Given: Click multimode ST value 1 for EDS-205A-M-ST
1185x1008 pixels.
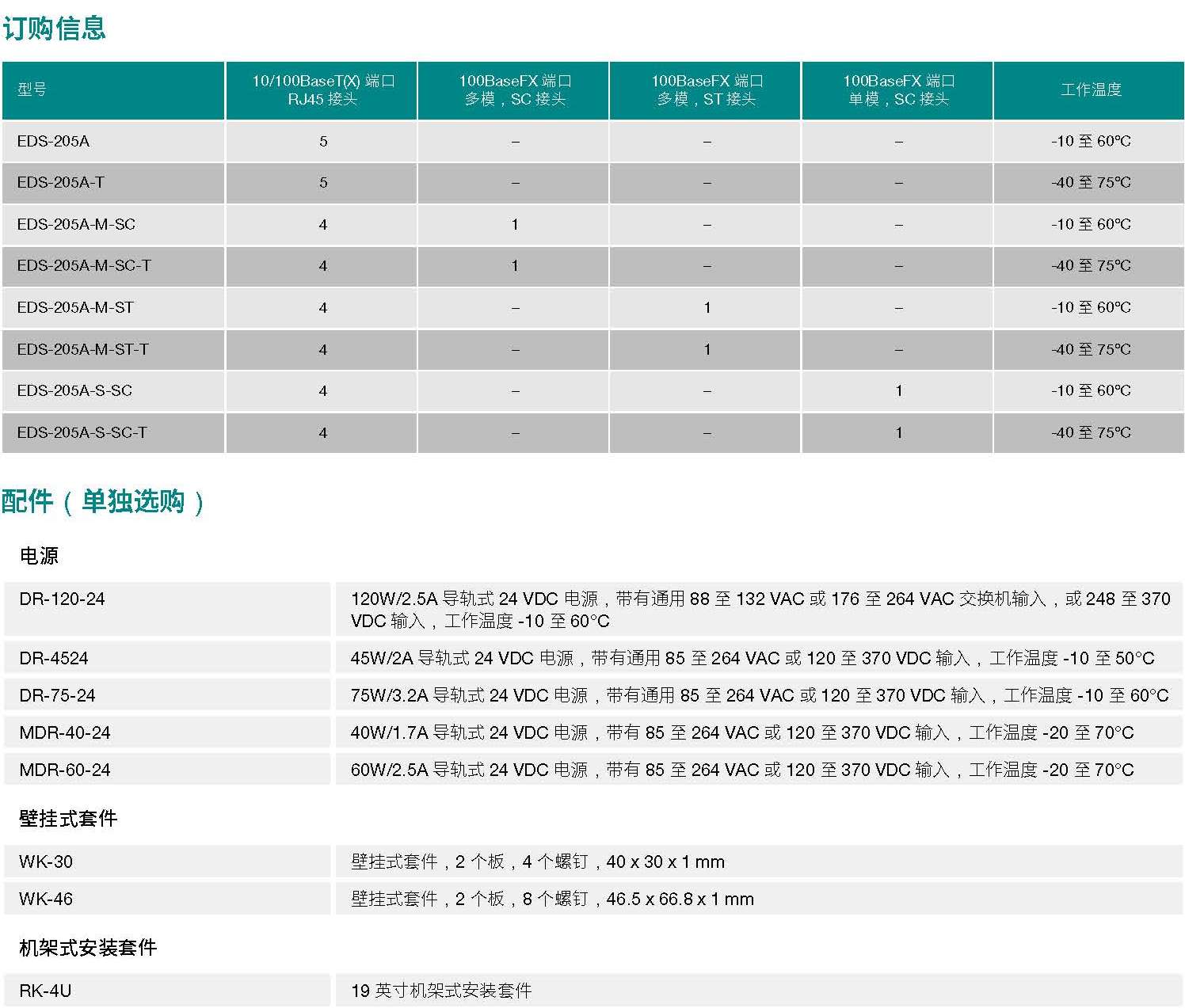Looking at the screenshot, I should pyautogui.click(x=707, y=308).
